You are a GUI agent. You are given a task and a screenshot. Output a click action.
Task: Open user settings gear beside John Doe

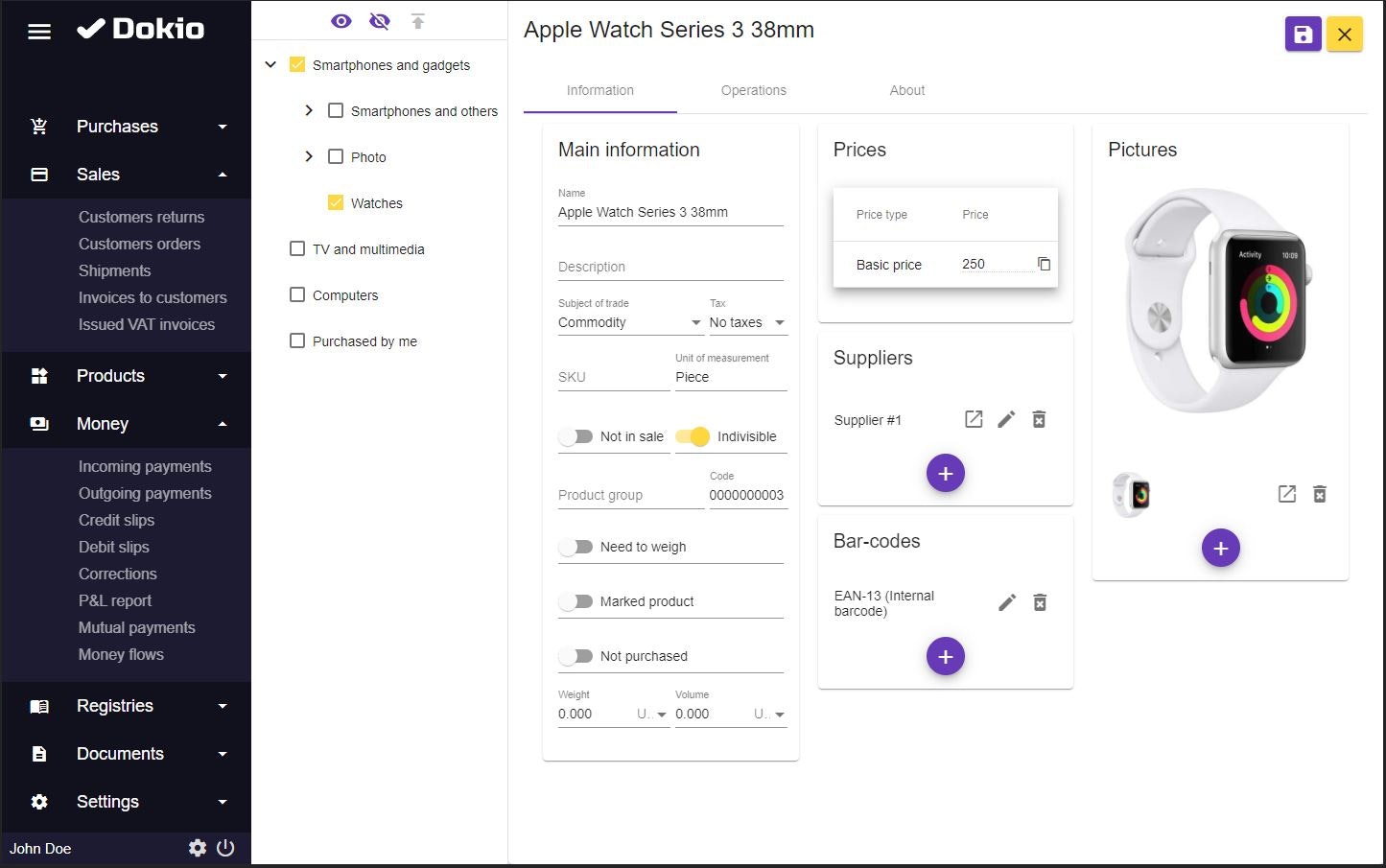(x=198, y=848)
